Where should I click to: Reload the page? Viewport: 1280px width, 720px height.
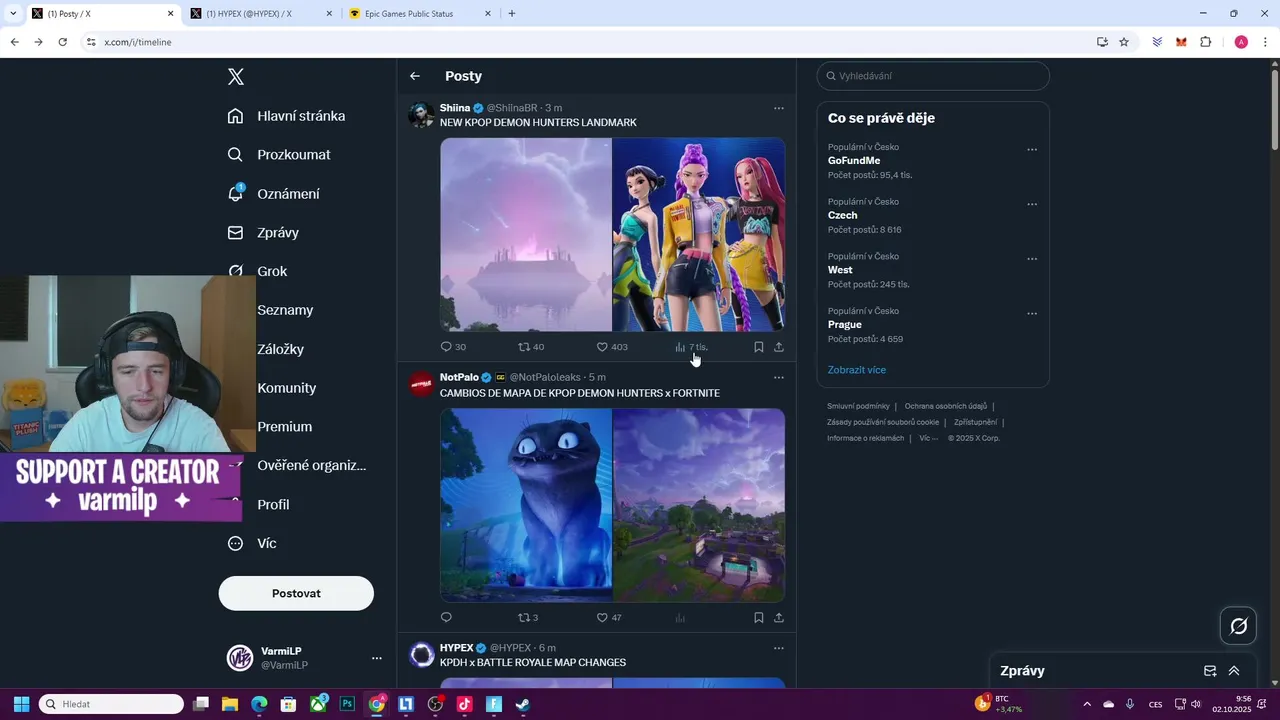(62, 42)
